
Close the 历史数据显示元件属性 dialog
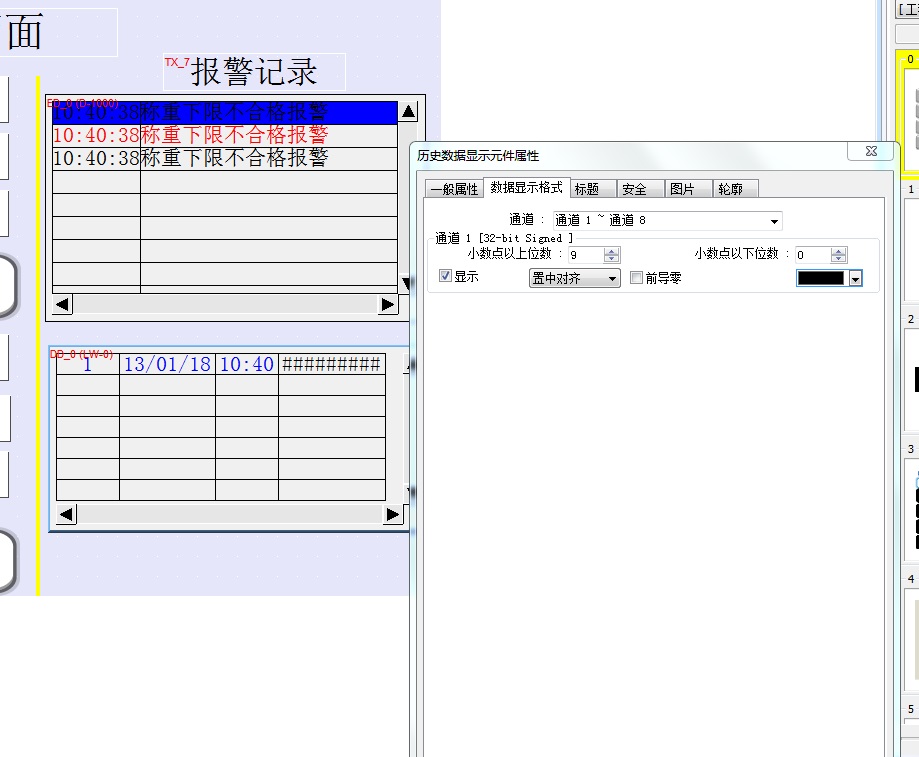(869, 151)
